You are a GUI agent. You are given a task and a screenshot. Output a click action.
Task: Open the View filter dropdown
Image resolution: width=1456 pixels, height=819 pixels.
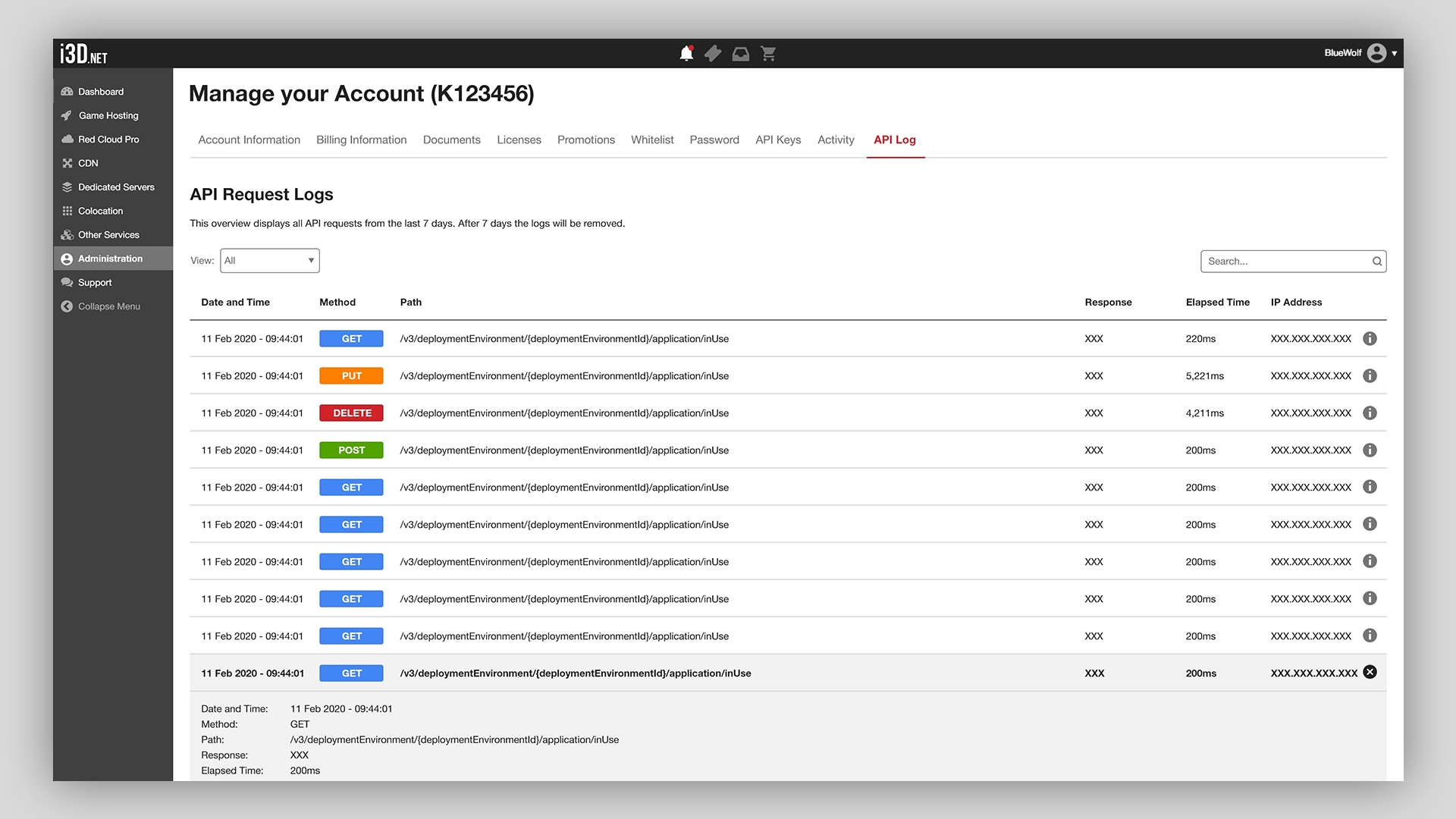[270, 261]
